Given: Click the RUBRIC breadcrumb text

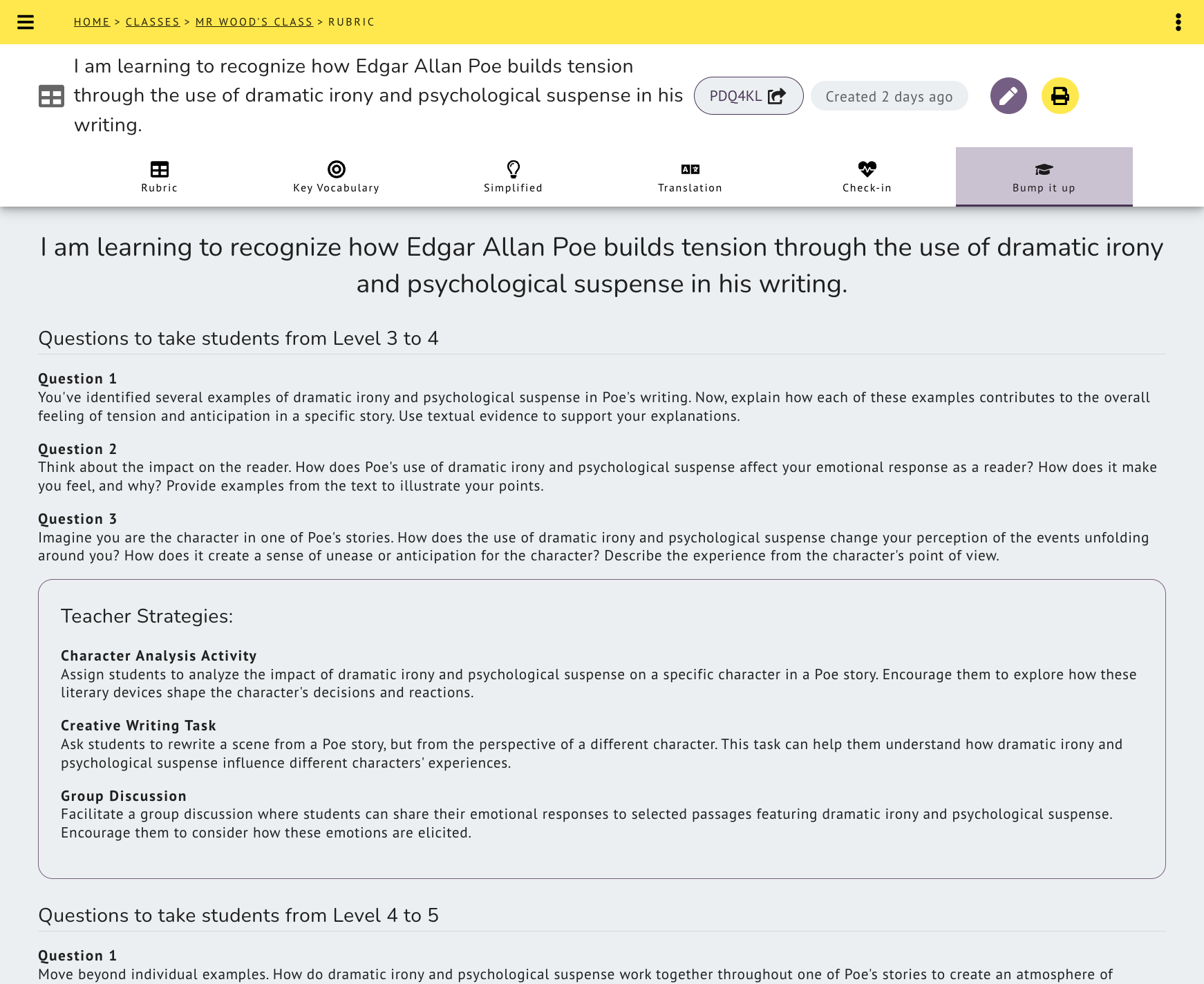Looking at the screenshot, I should click(x=352, y=22).
